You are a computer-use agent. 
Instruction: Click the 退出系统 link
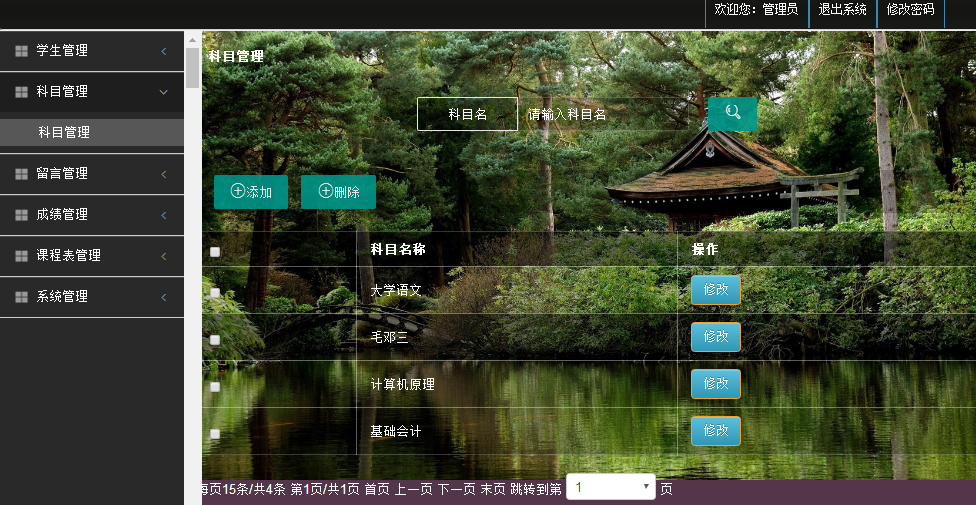click(842, 9)
